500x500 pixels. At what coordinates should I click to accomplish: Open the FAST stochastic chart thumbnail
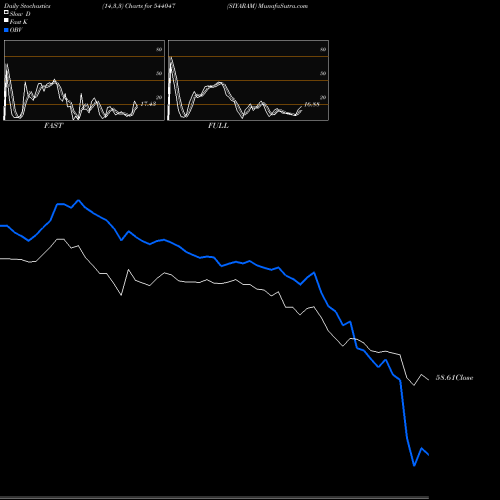tap(84, 80)
